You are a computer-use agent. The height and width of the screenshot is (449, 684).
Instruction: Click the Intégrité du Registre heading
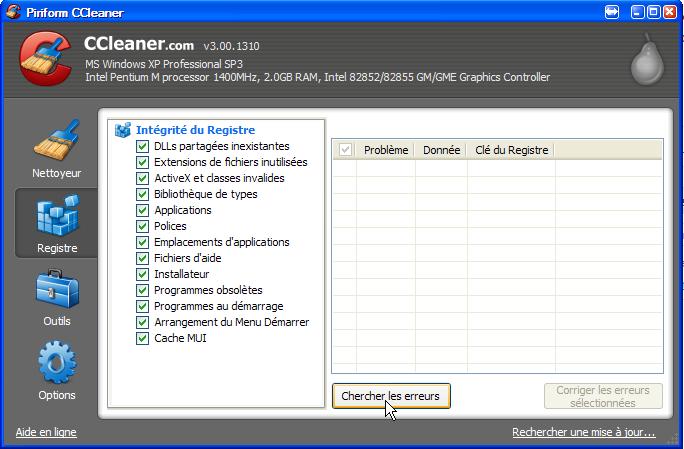[x=195, y=130]
